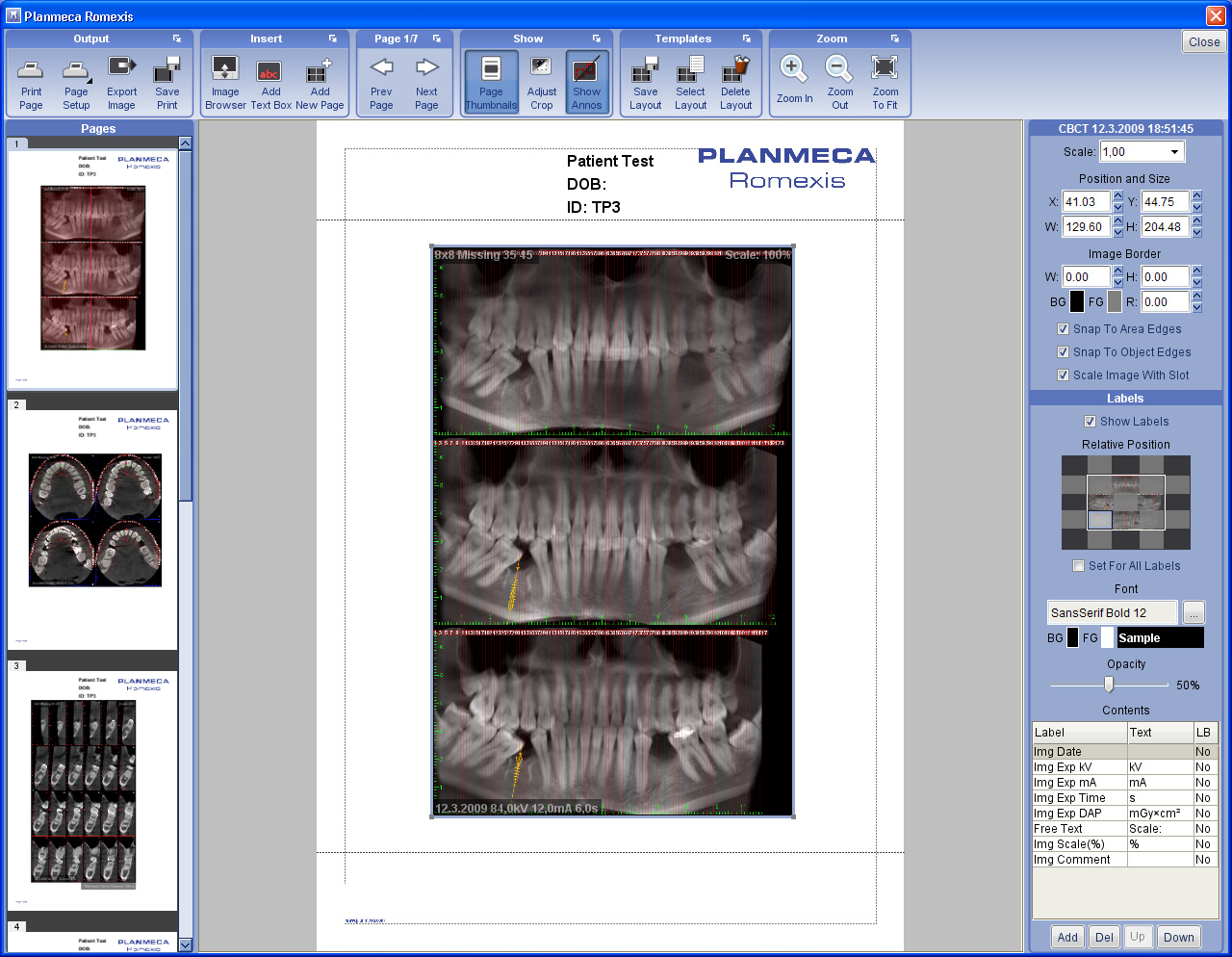Expand the Output group launcher
Screen dimensions: 1232x957
177,39
